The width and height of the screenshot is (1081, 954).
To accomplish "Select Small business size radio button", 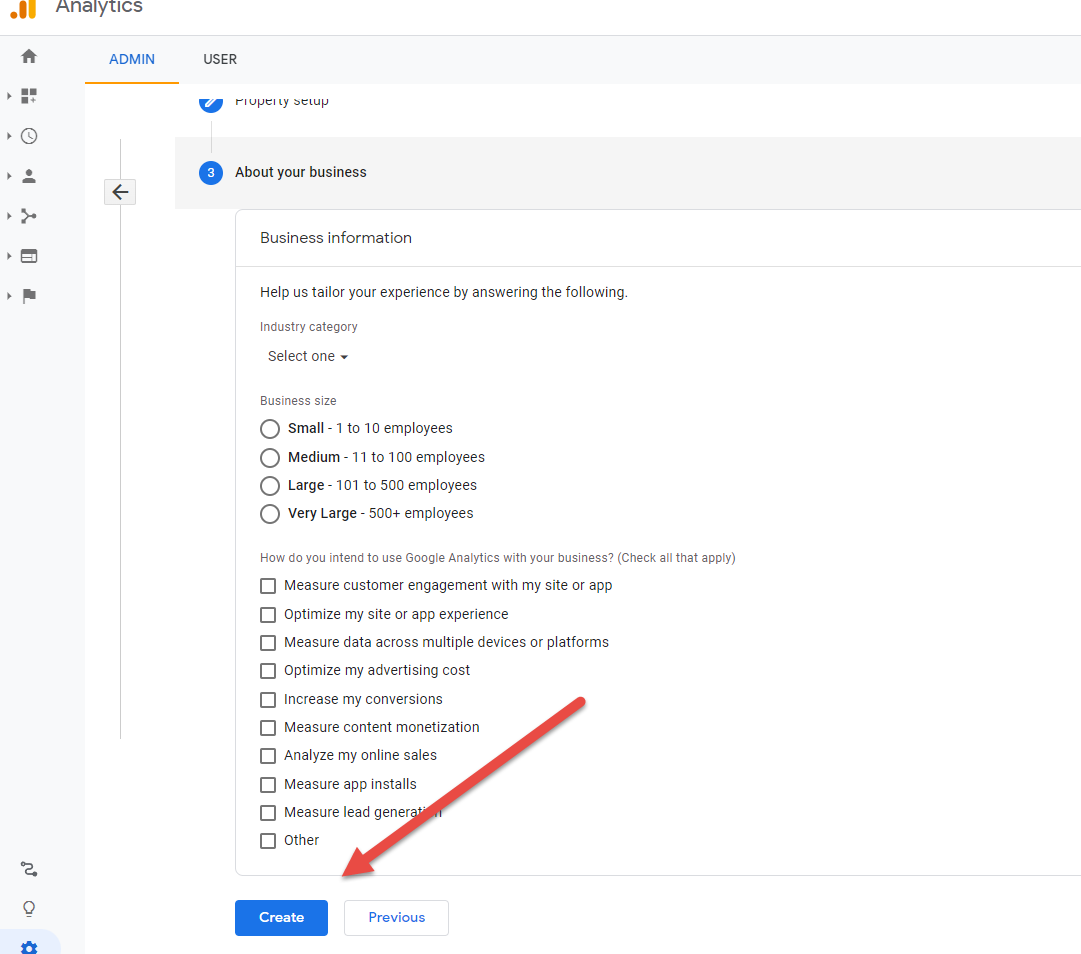I will 270,429.
